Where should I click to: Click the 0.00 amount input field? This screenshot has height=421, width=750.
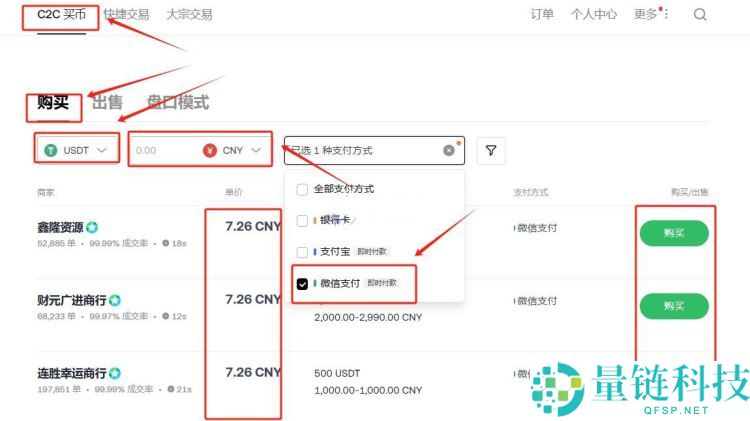click(x=163, y=150)
